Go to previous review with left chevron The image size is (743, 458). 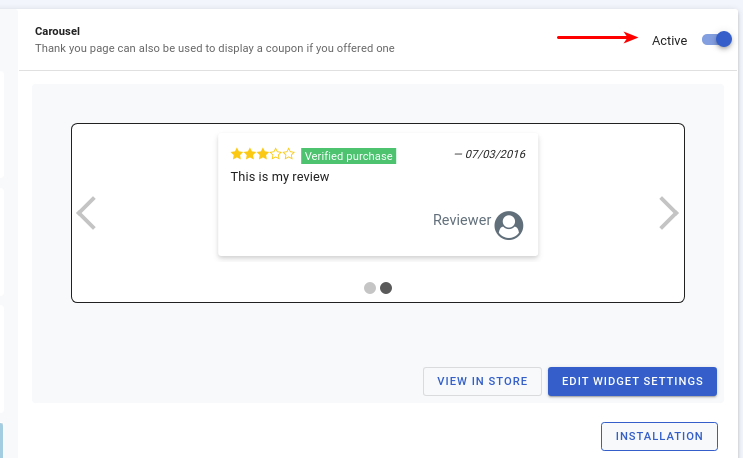pos(86,213)
